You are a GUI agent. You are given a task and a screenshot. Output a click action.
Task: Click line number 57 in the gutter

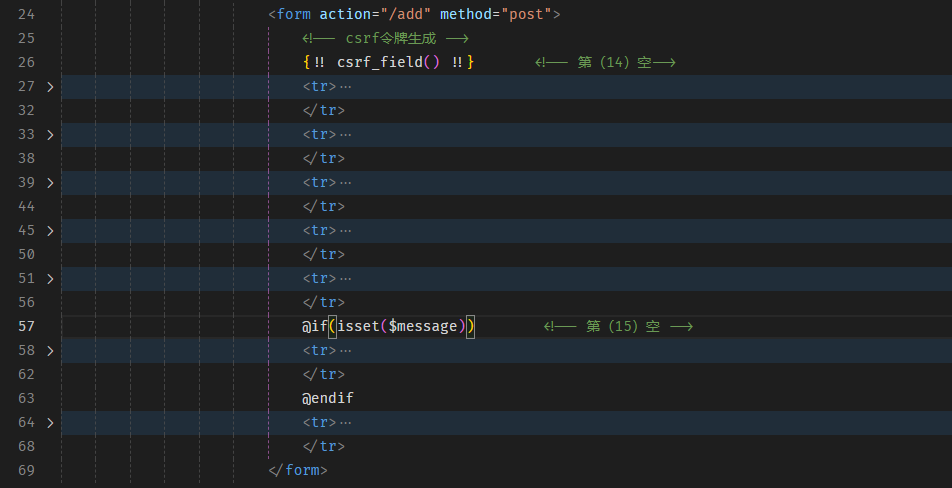click(26, 327)
